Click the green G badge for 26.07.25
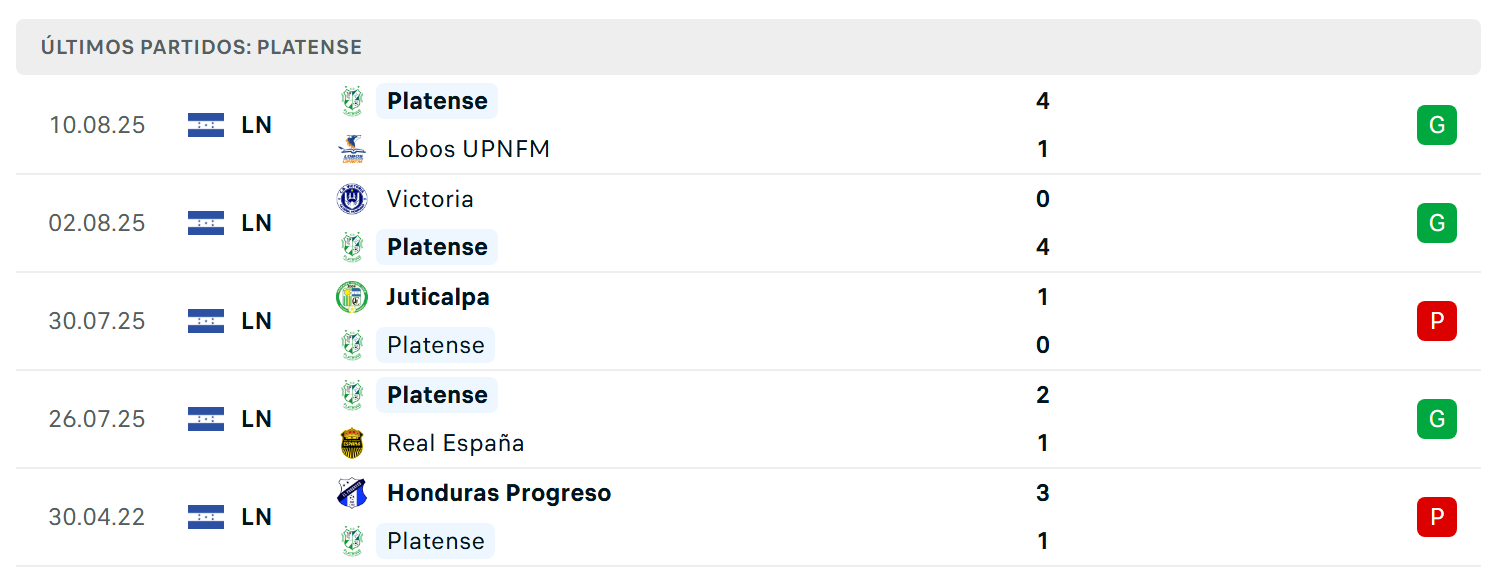This screenshot has width=1498, height=580. tap(1437, 419)
